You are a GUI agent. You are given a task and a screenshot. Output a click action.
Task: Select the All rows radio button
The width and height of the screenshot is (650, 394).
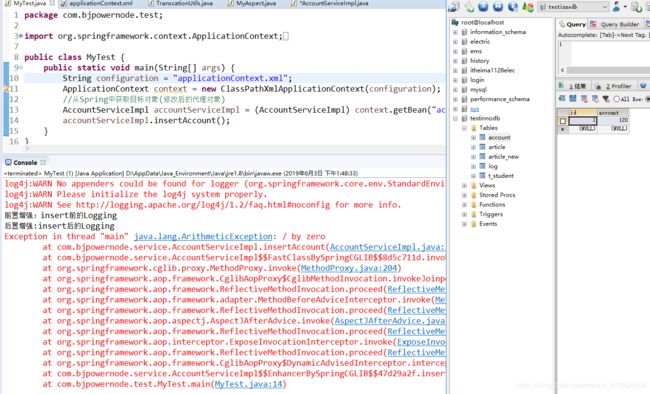[x=616, y=99]
